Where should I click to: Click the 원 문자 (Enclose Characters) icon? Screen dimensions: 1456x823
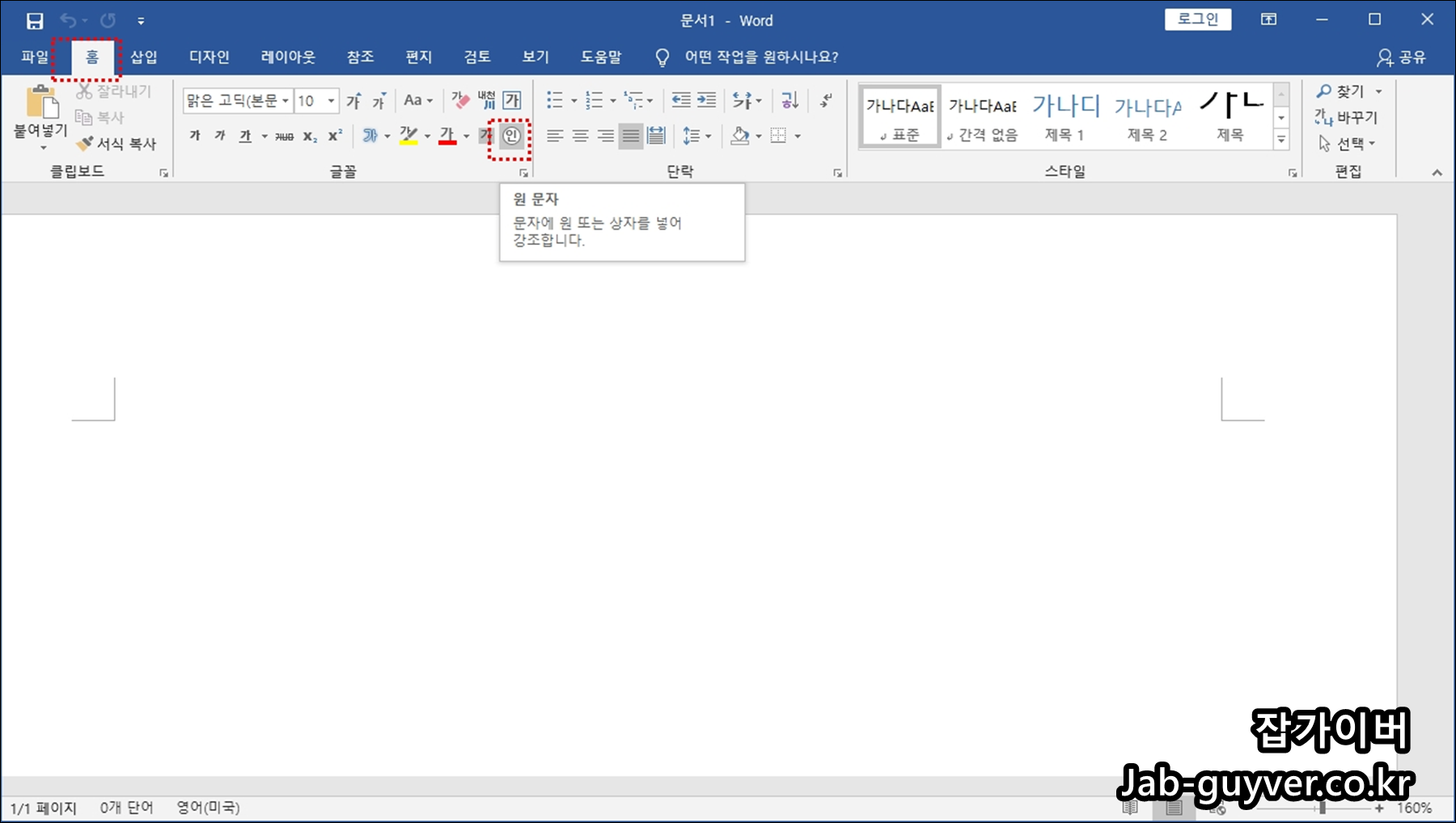coord(510,136)
